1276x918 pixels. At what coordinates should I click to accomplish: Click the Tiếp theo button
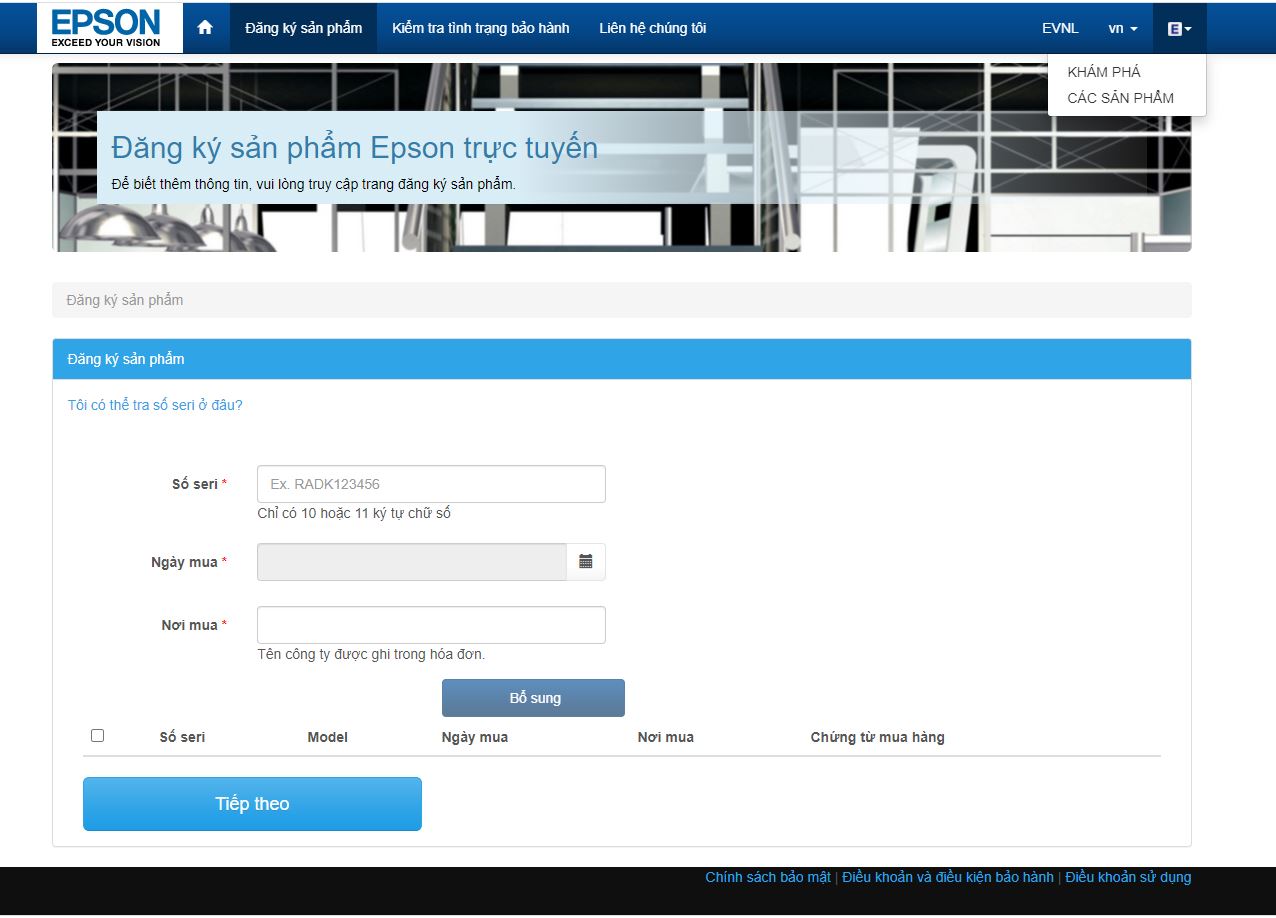coord(252,804)
